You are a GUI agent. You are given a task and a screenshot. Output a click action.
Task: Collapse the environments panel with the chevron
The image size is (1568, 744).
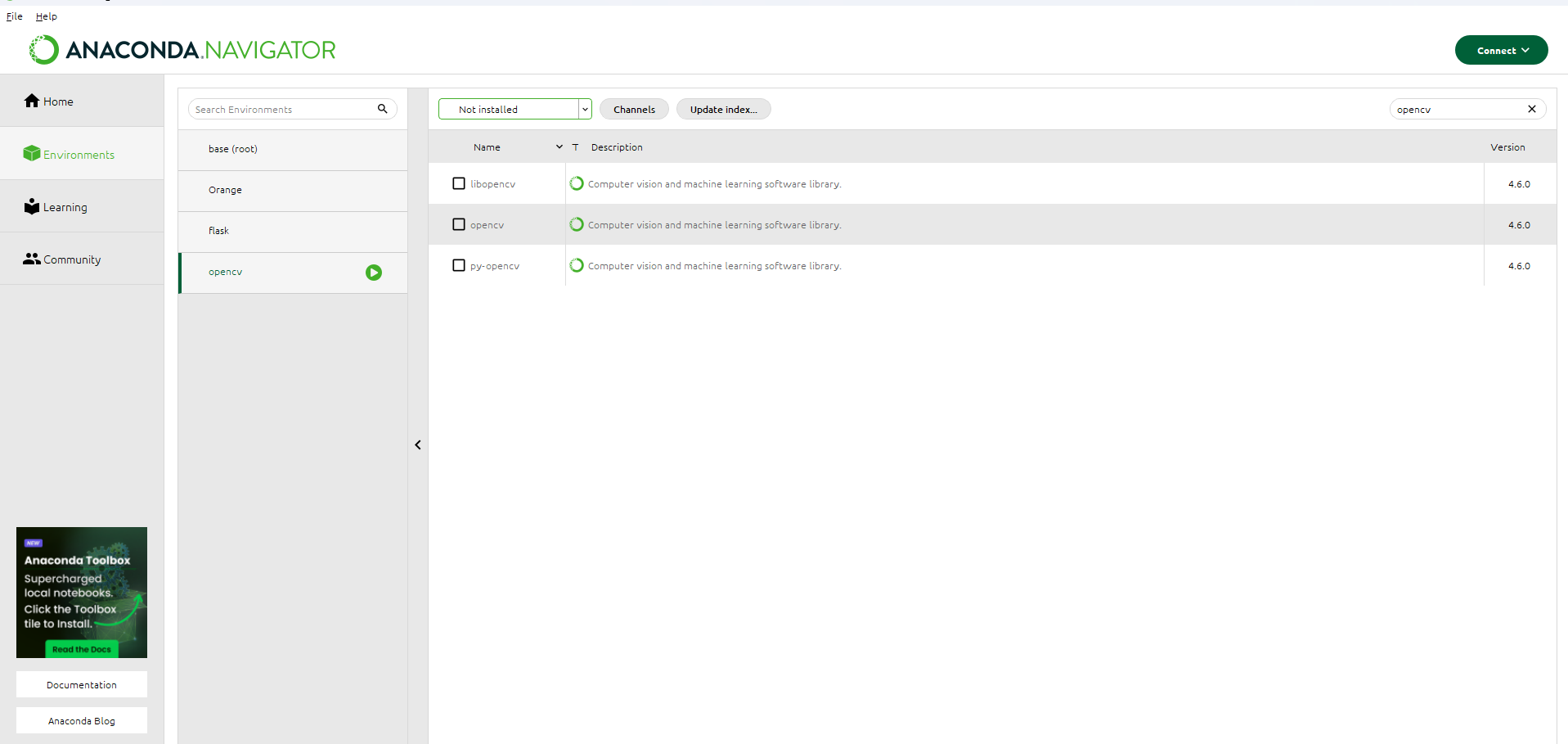pyautogui.click(x=418, y=445)
